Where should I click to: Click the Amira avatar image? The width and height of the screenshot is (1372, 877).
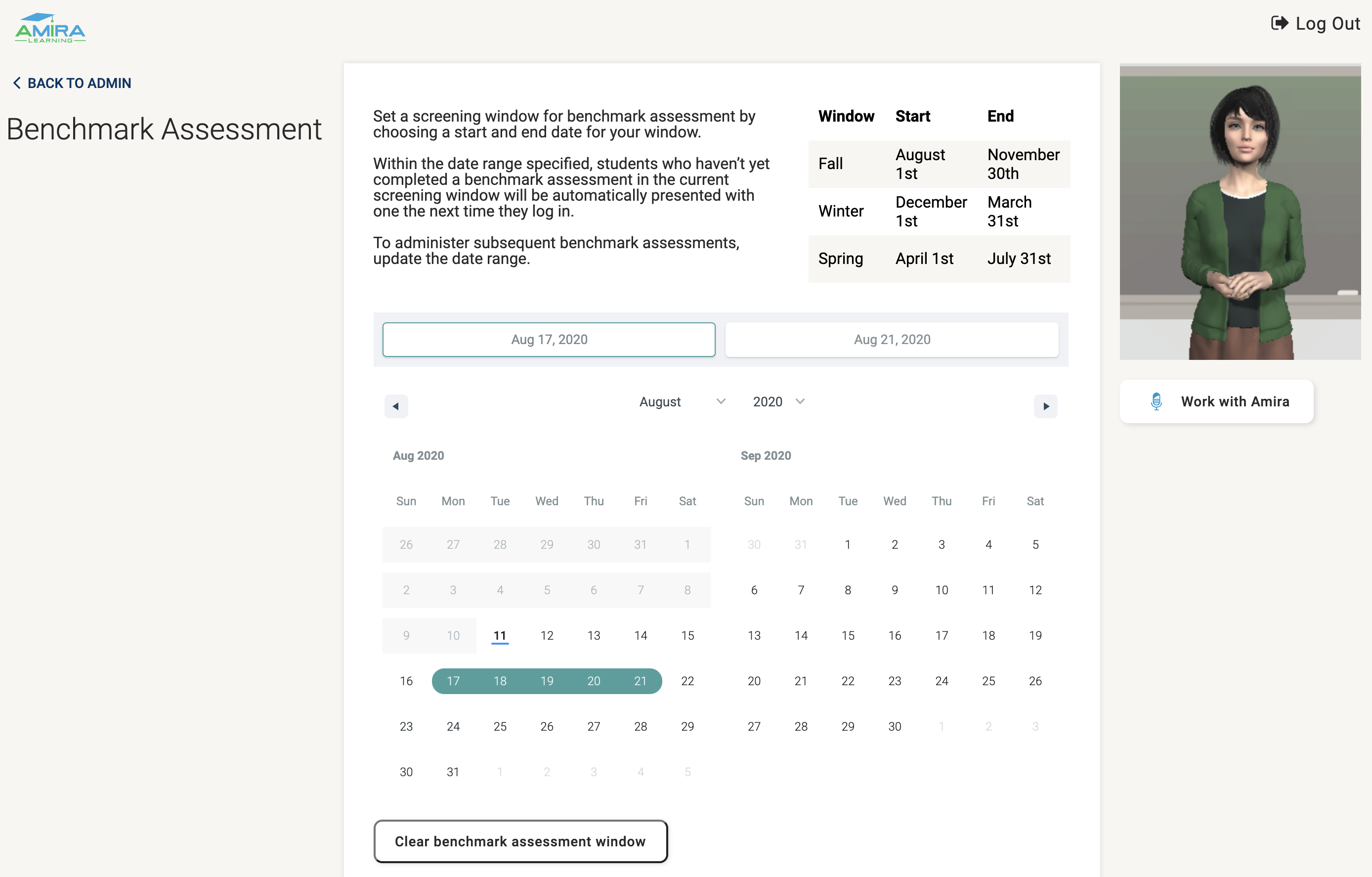click(1240, 212)
